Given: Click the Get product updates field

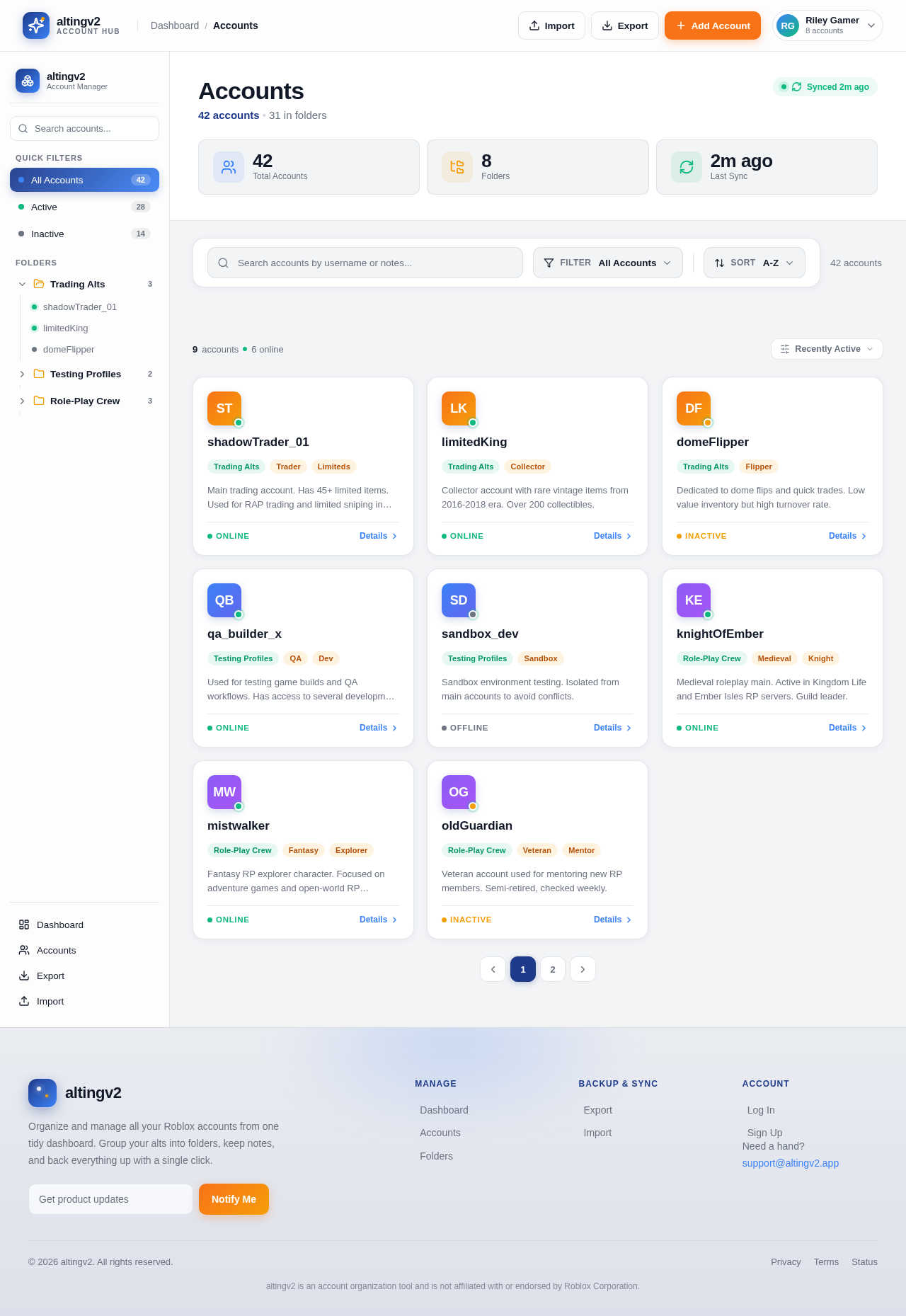Looking at the screenshot, I should (x=110, y=1199).
